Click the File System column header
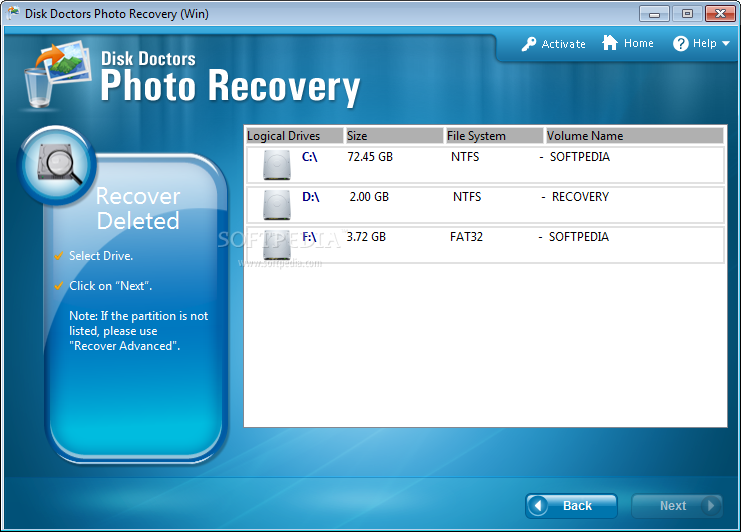Screen dimensions: 741x532 [495, 136]
